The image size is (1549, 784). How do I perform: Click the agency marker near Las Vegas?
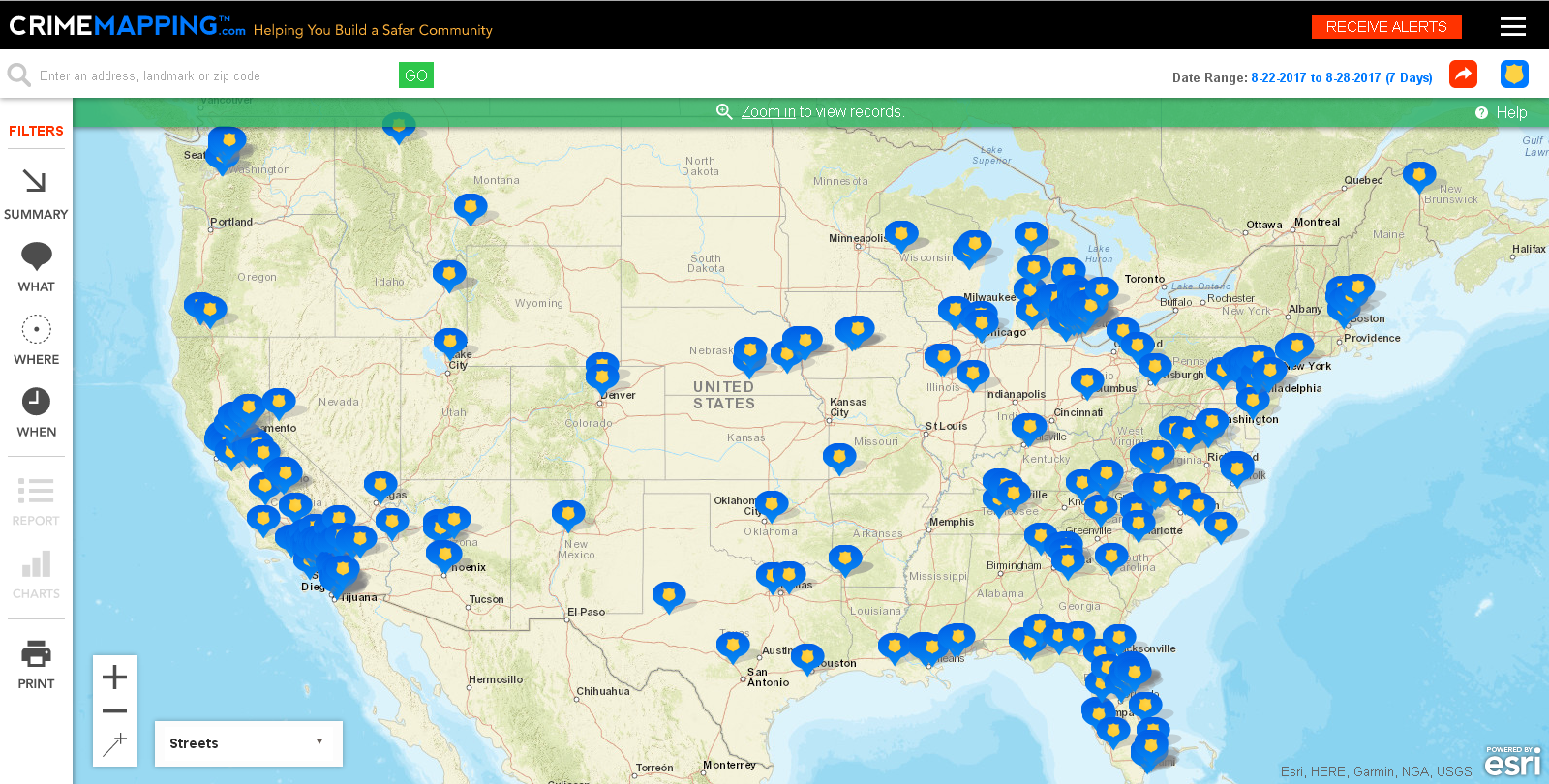[x=380, y=486]
